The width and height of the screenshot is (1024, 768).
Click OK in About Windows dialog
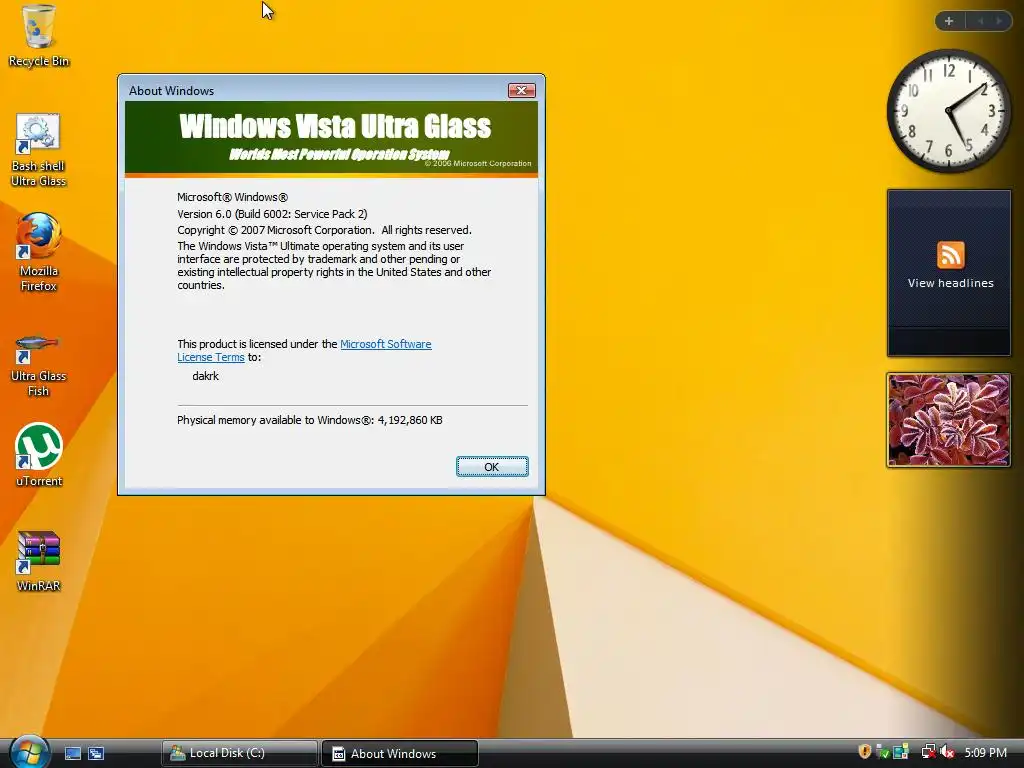[492, 467]
